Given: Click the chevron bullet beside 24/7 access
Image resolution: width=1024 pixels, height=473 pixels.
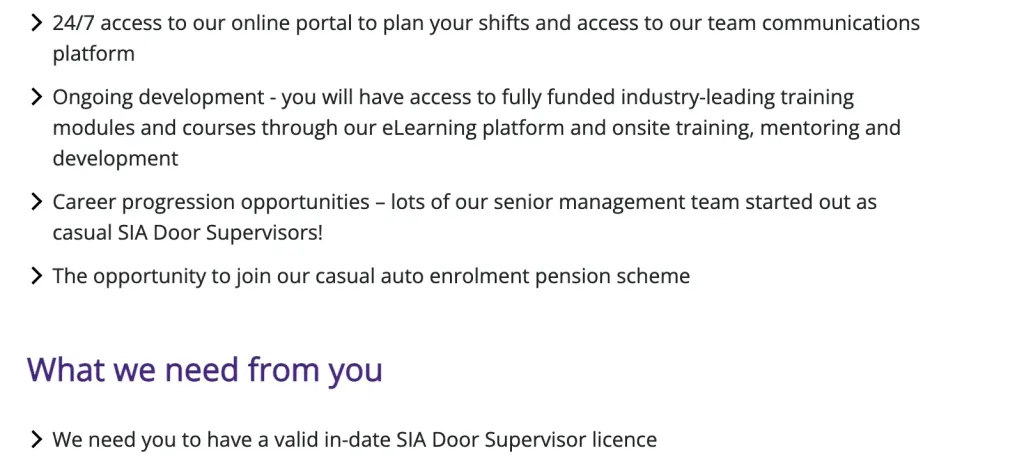Looking at the screenshot, I should [37, 24].
